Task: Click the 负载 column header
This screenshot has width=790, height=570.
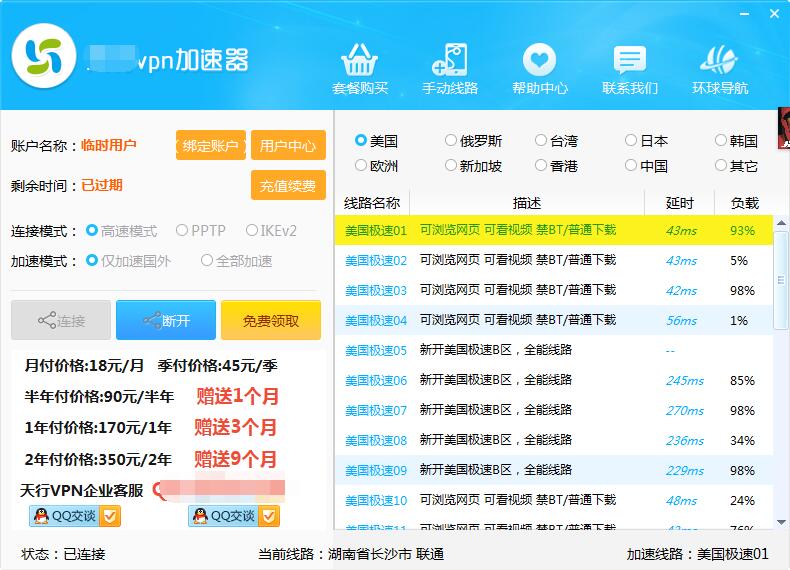Action: 744,203
